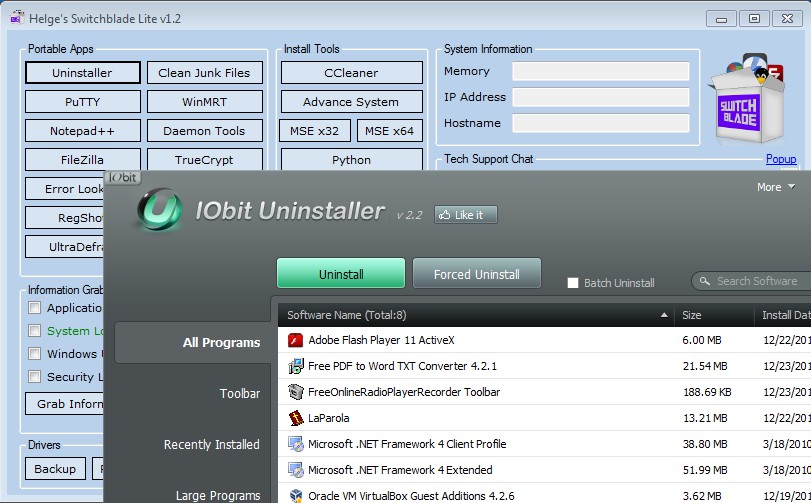This screenshot has width=811, height=503.
Task: Click the FreeOnlineRadioPlayerRecorder Toolbar icon
Action: coord(295,392)
